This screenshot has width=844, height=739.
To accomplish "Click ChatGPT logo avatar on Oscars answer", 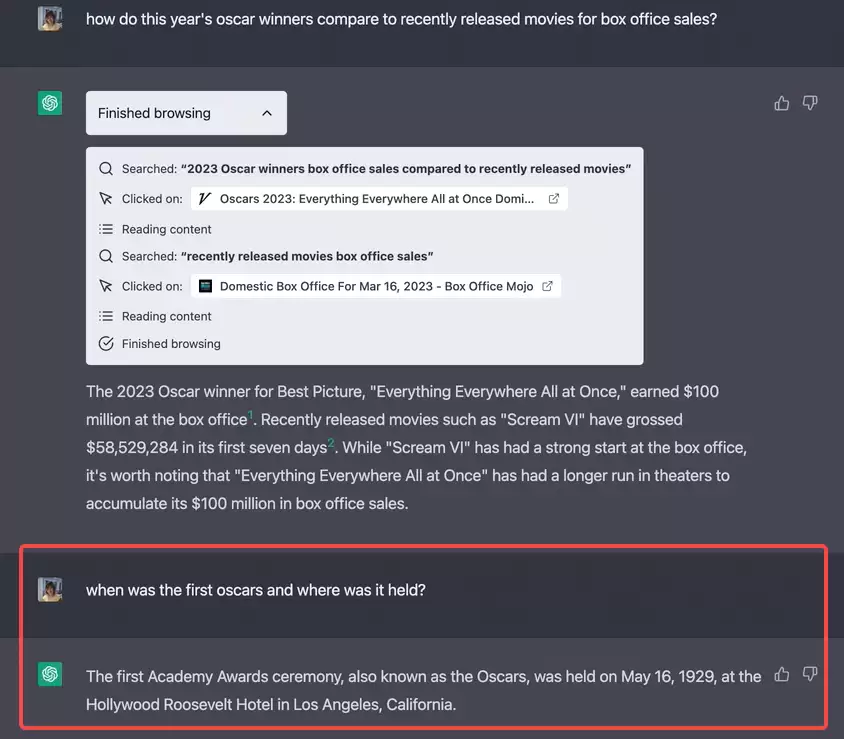I will tap(50, 674).
